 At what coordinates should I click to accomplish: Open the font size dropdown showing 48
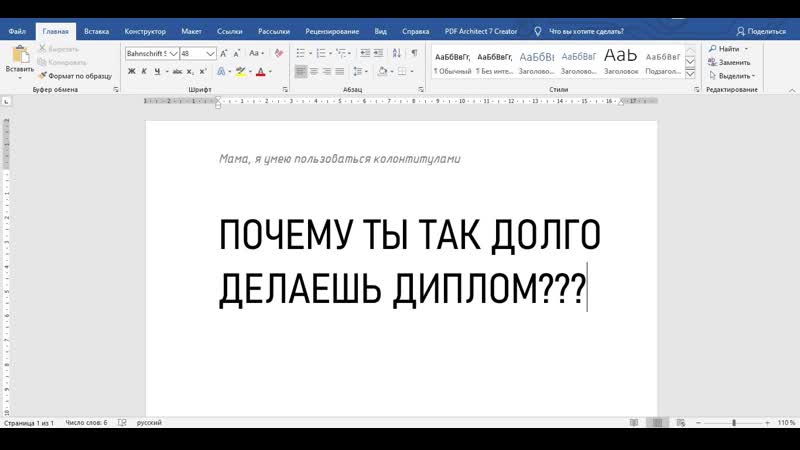[x=210, y=54]
